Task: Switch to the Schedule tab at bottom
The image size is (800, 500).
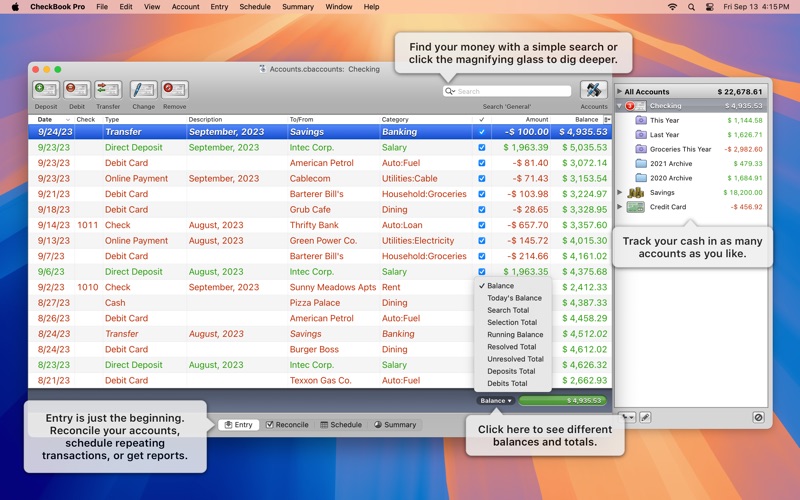Action: (x=341, y=424)
